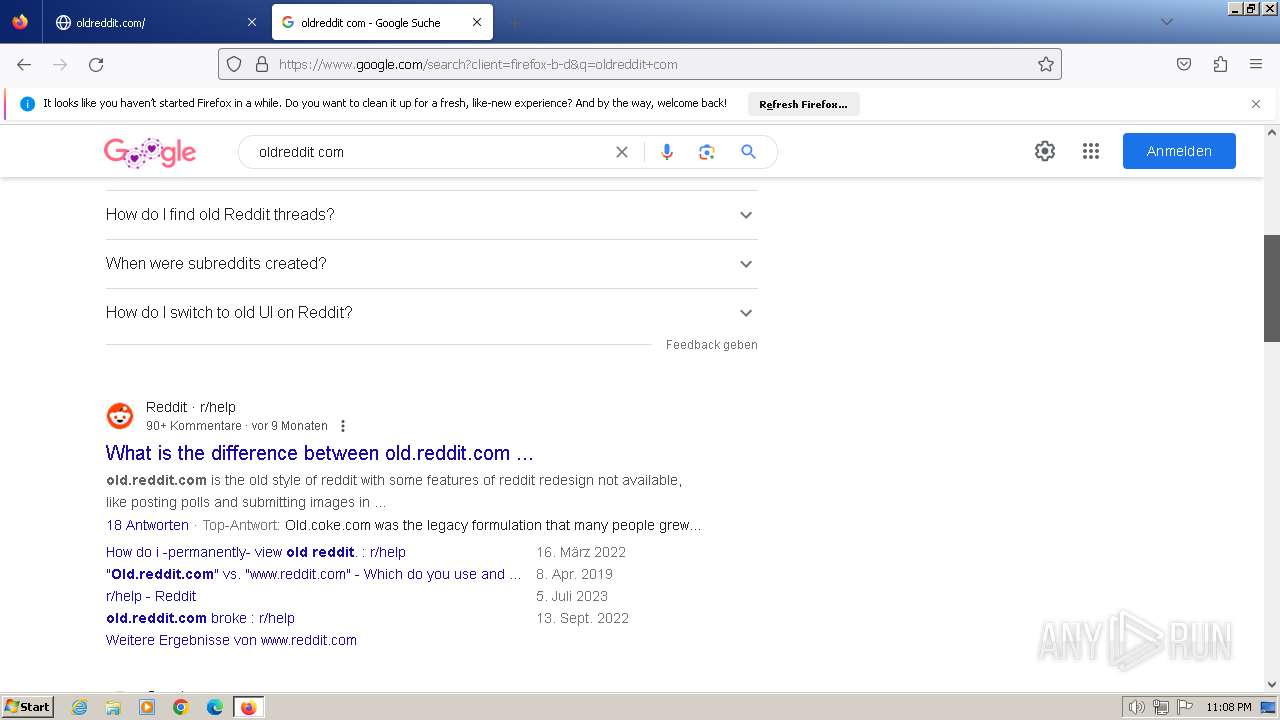Launch Edge from the taskbar
The width and height of the screenshot is (1280, 720).
(x=215, y=707)
